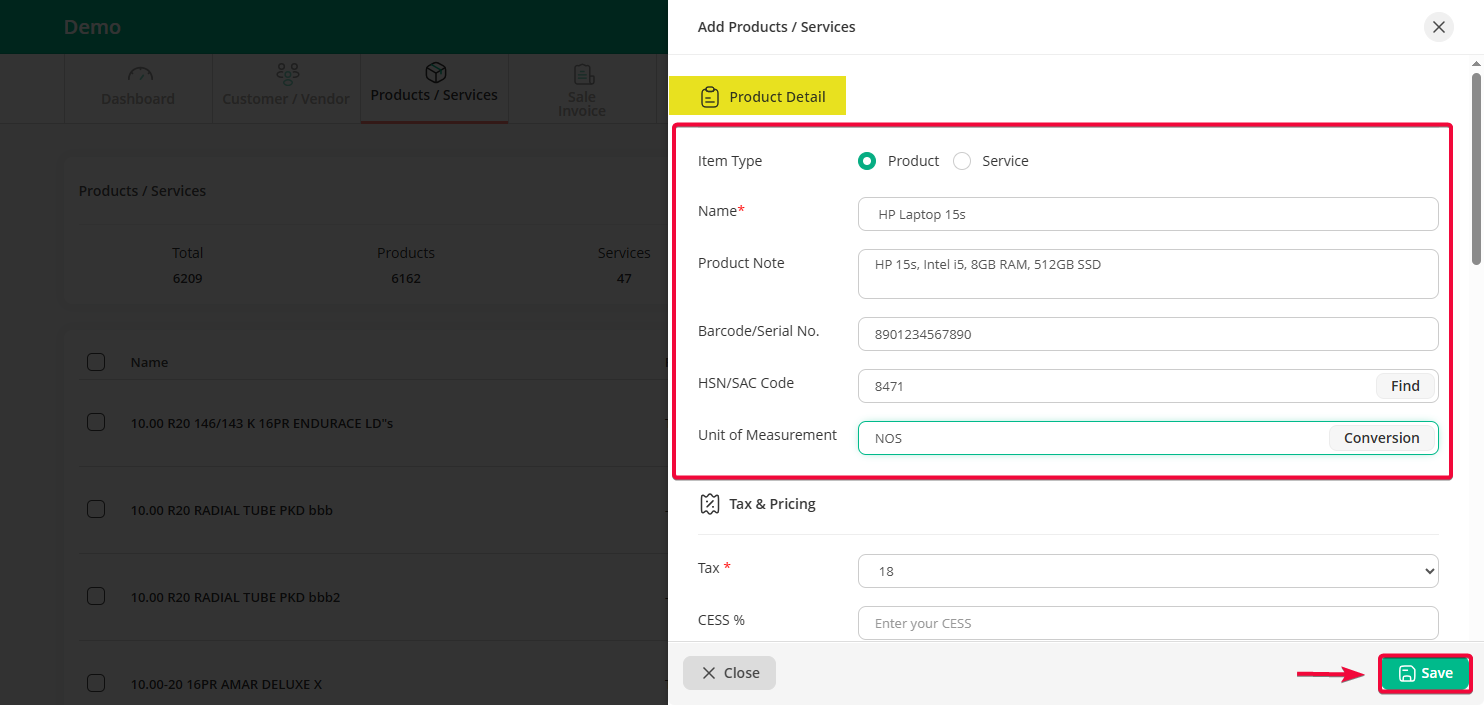
Task: Click the Name column header
Action: [149, 362]
